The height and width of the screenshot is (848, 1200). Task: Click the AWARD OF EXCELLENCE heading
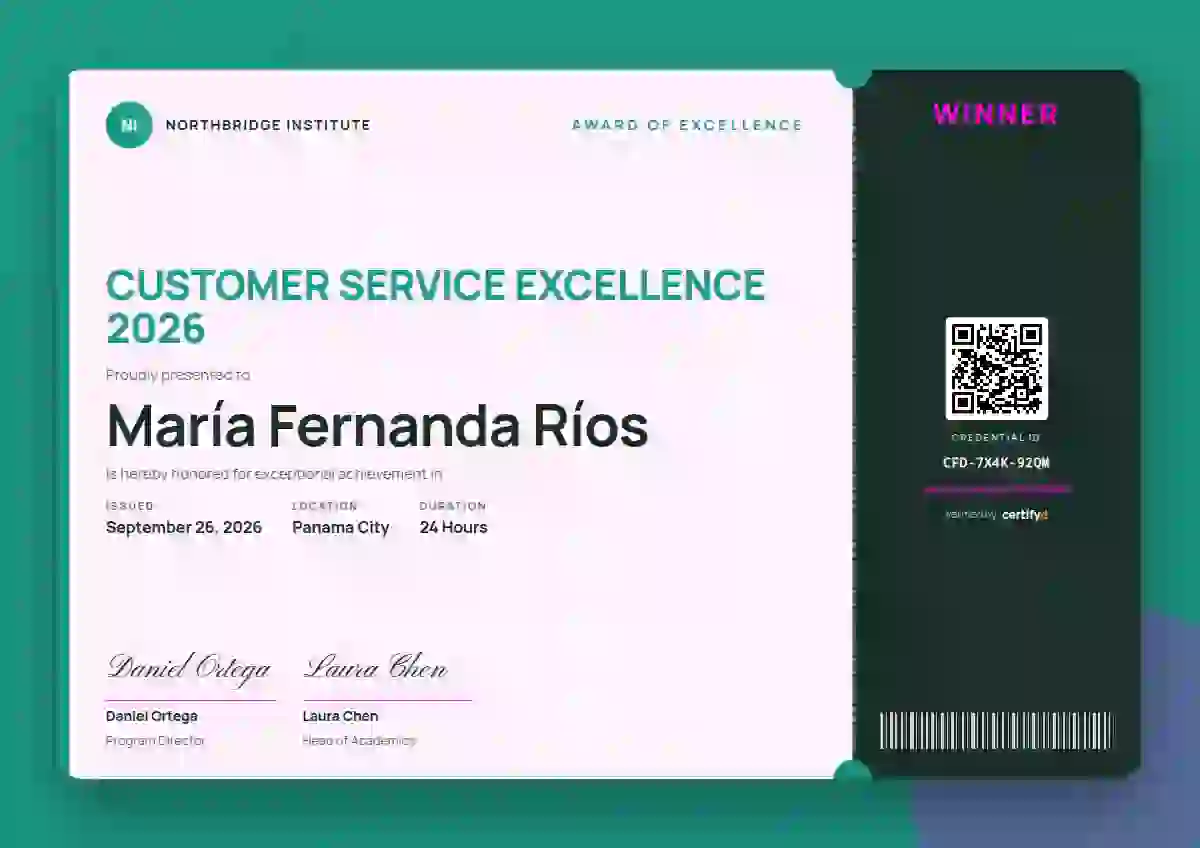click(x=687, y=125)
